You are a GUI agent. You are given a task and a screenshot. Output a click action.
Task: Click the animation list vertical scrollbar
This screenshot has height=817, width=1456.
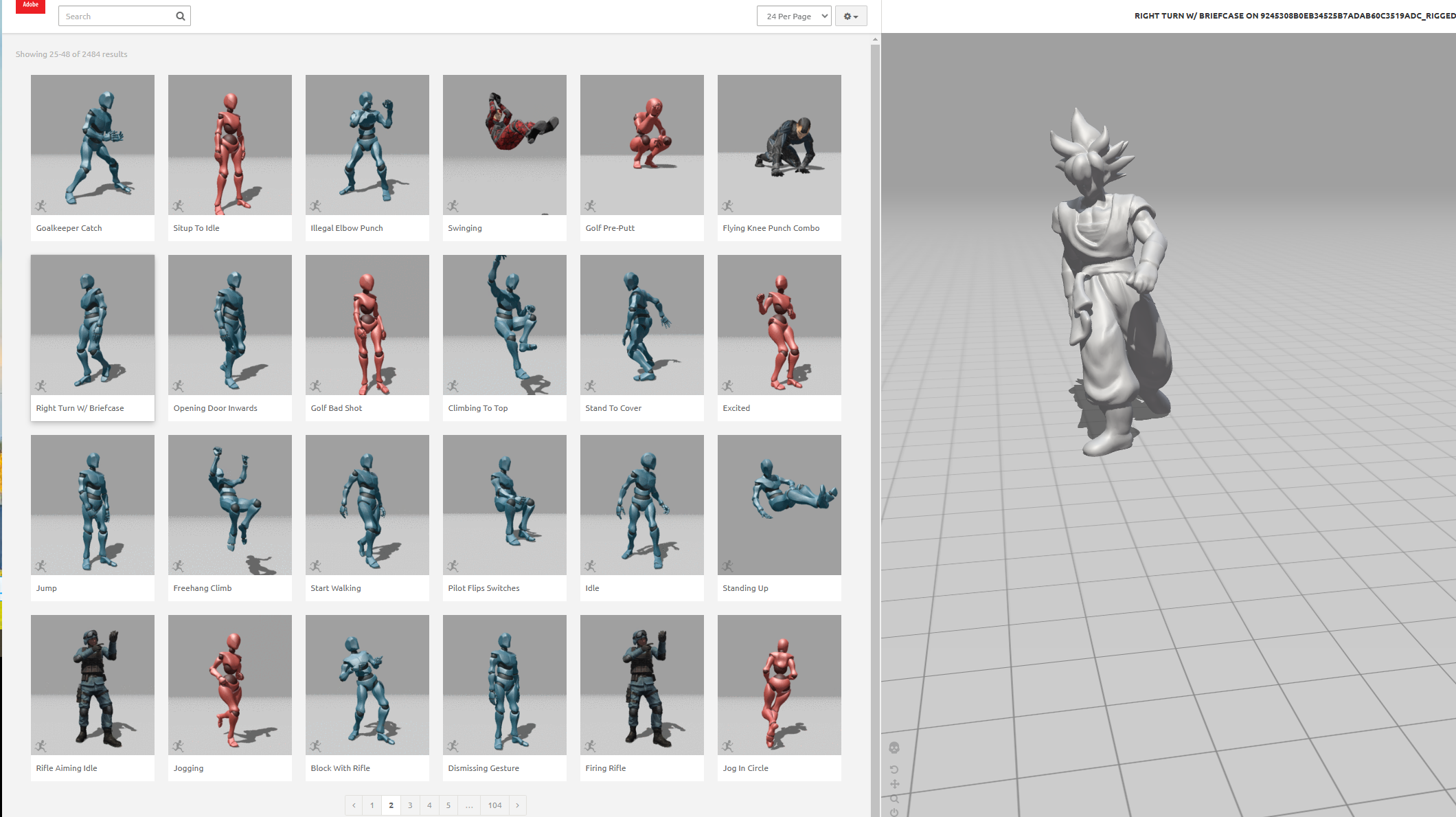tap(875, 426)
